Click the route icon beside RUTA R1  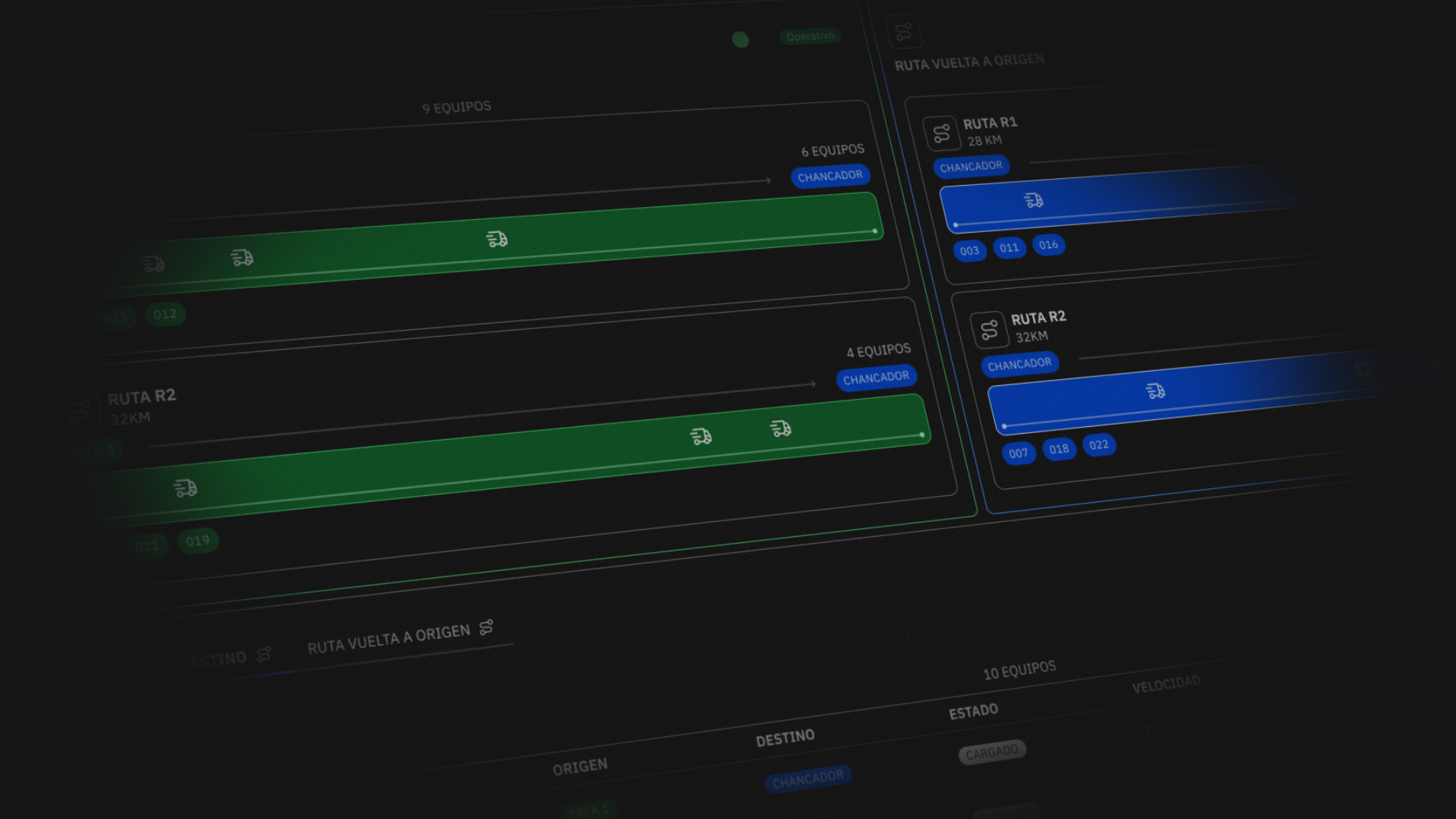tap(941, 133)
